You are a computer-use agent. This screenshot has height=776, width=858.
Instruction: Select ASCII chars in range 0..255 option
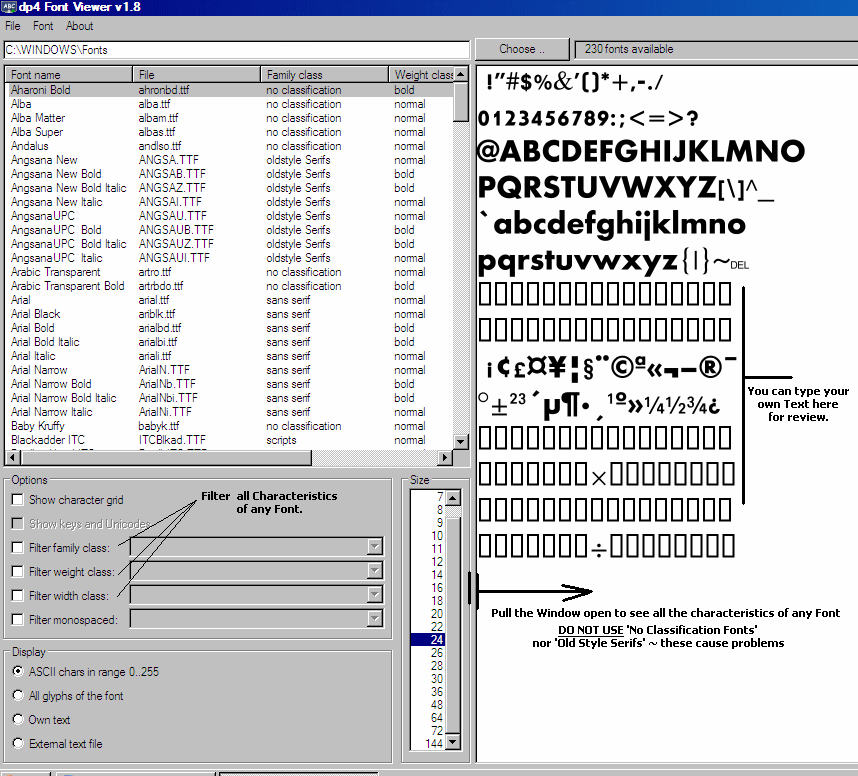(x=18, y=671)
